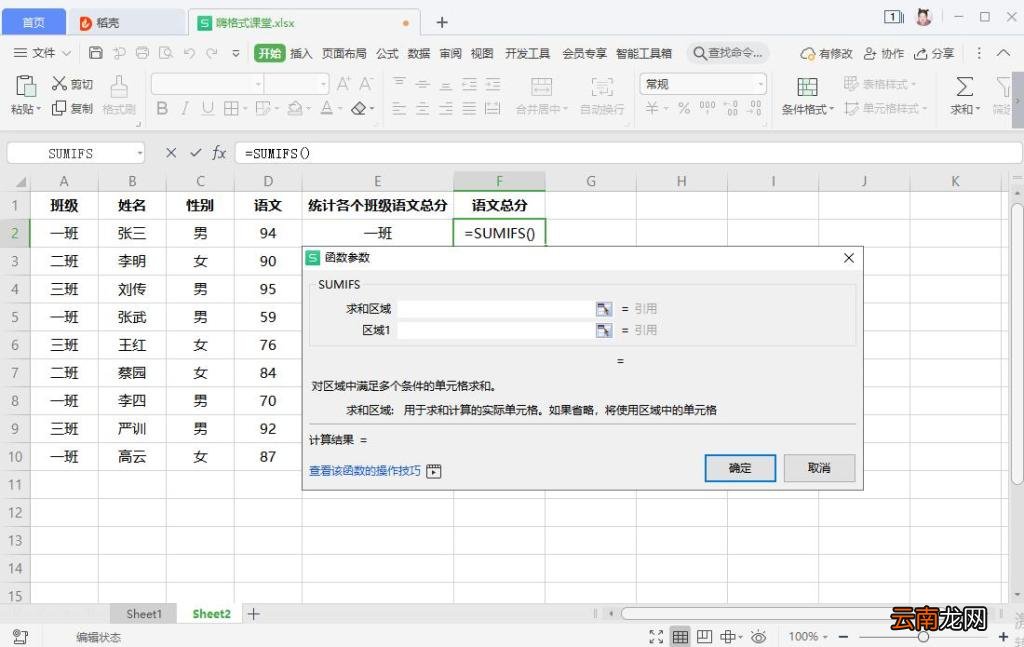This screenshot has width=1024, height=647.
Task: Click the 查找命令 search box
Action: pos(728,53)
